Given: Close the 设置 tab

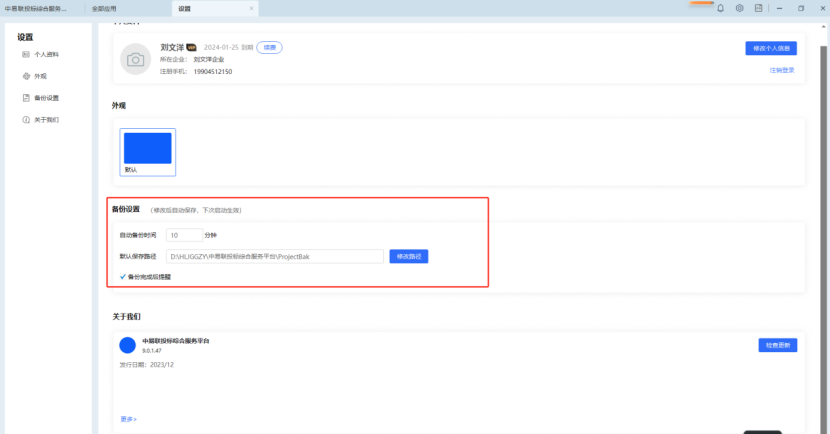Looking at the screenshot, I should (x=251, y=8).
